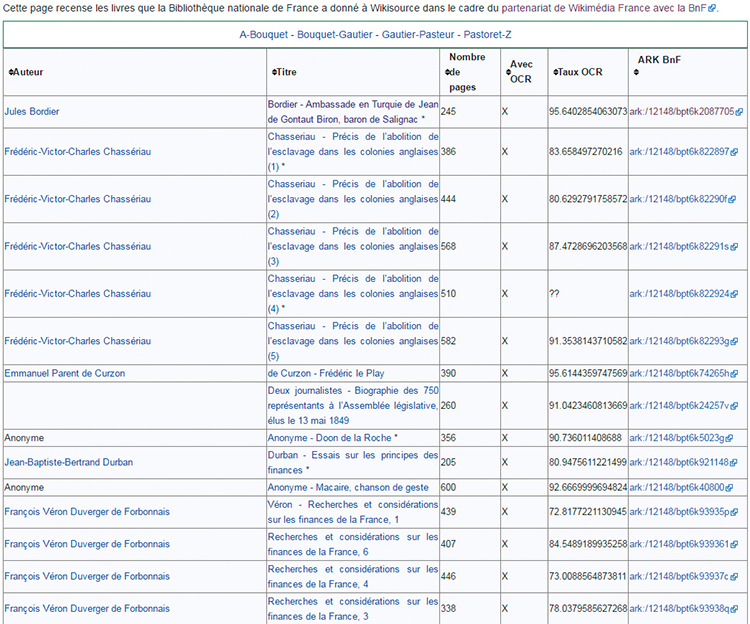This screenshot has width=750, height=624.
Task: Click page count 245 cell
Action: (470, 111)
